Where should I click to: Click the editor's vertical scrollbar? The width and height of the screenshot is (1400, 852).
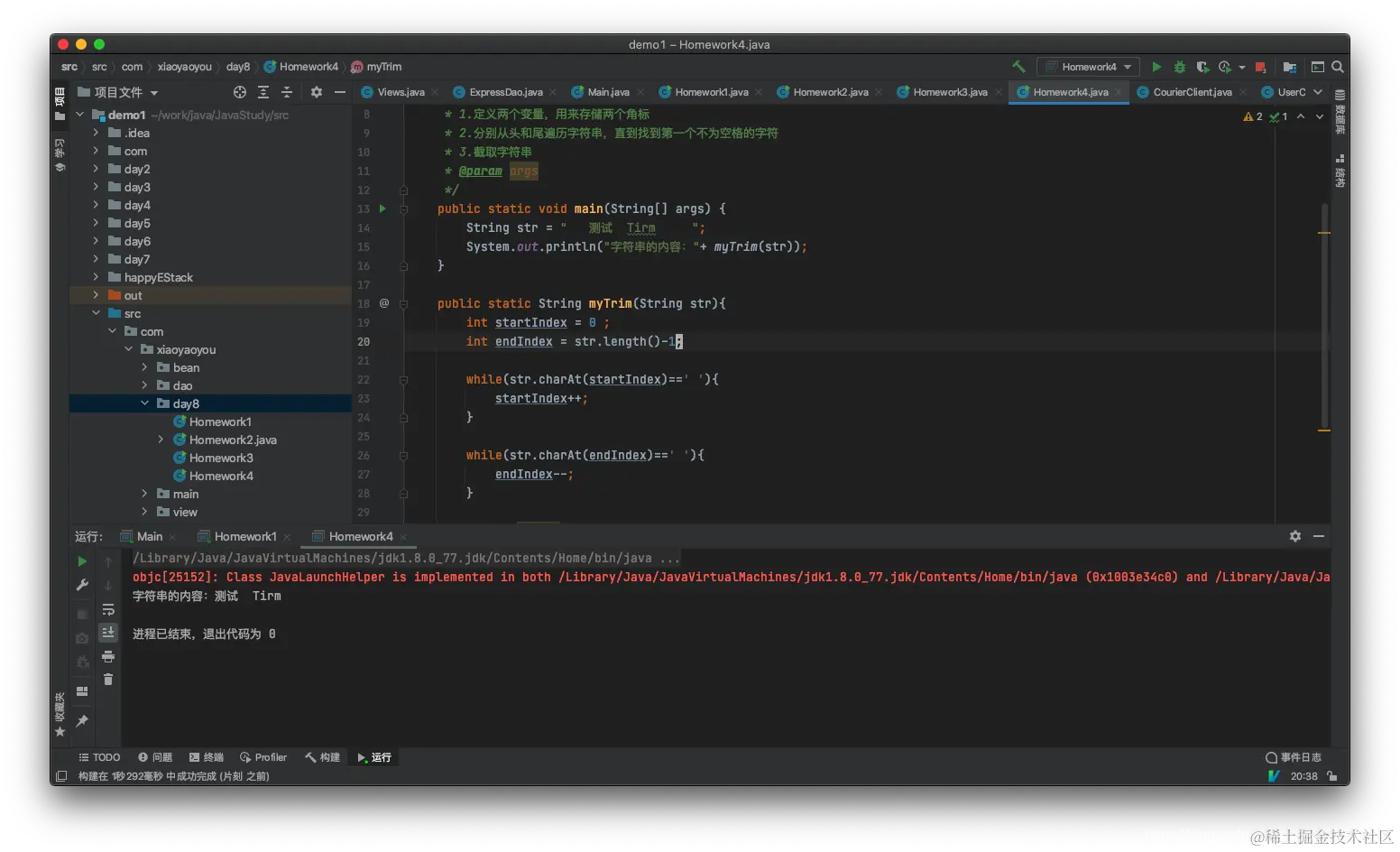(x=1324, y=316)
